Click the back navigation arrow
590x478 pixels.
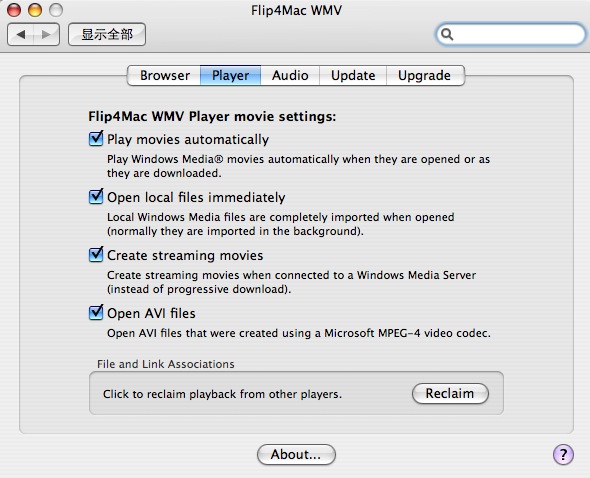click(x=21, y=35)
